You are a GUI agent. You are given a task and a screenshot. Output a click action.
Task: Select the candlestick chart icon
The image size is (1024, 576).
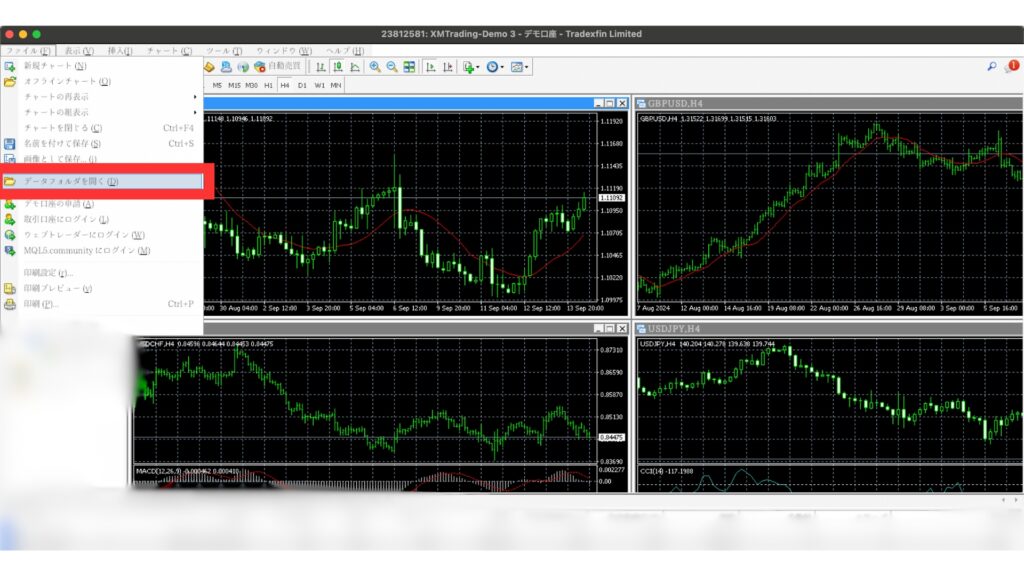[338, 67]
